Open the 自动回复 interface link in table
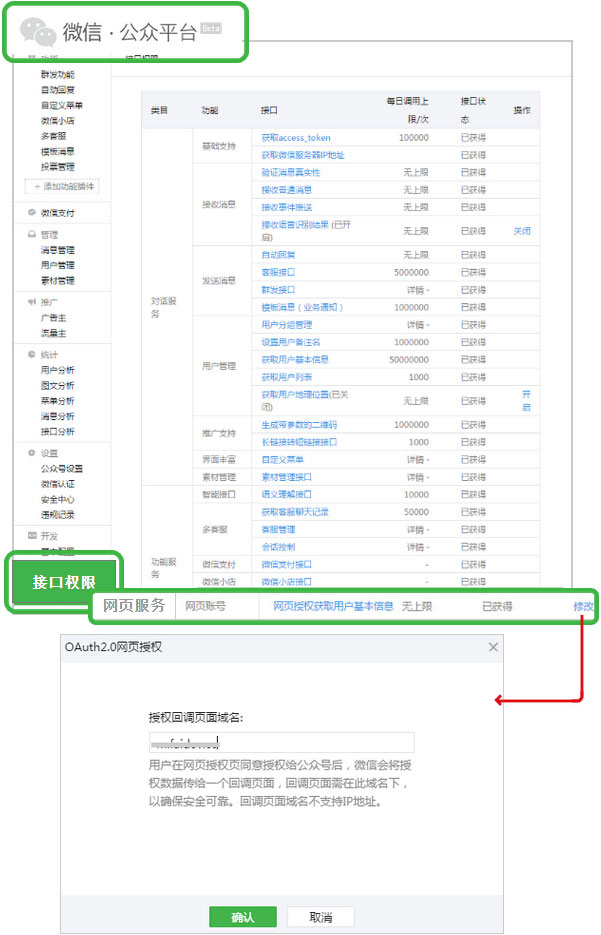This screenshot has height=935, width=601. click(278, 255)
